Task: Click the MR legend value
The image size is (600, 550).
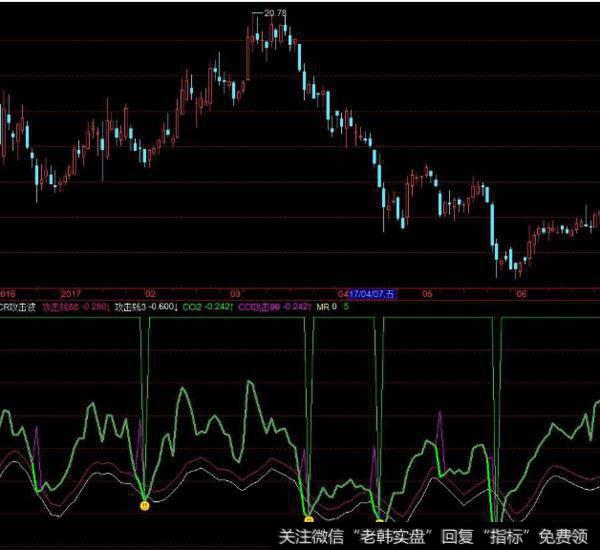Action: tap(333, 309)
